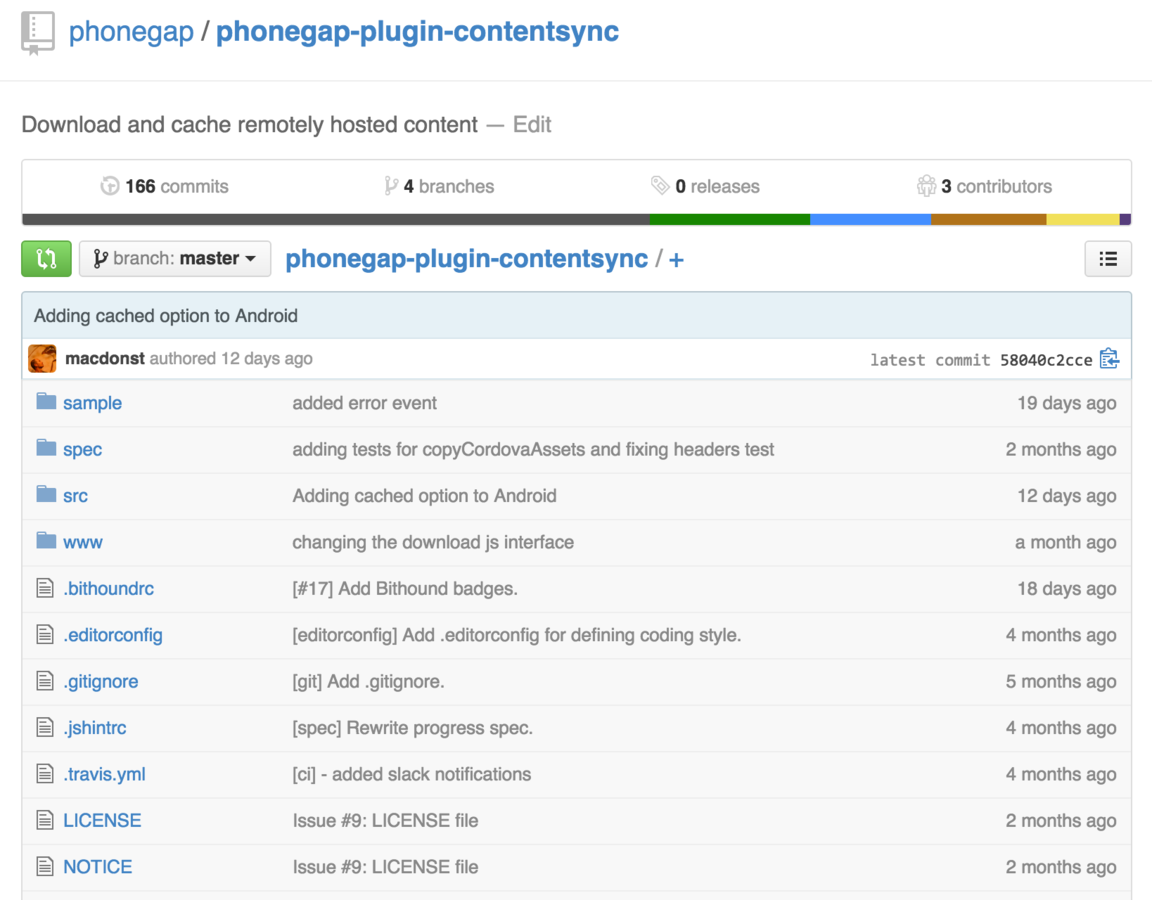Click the 'Adding cached option to Android' header message
1152x900 pixels.
pos(166,315)
